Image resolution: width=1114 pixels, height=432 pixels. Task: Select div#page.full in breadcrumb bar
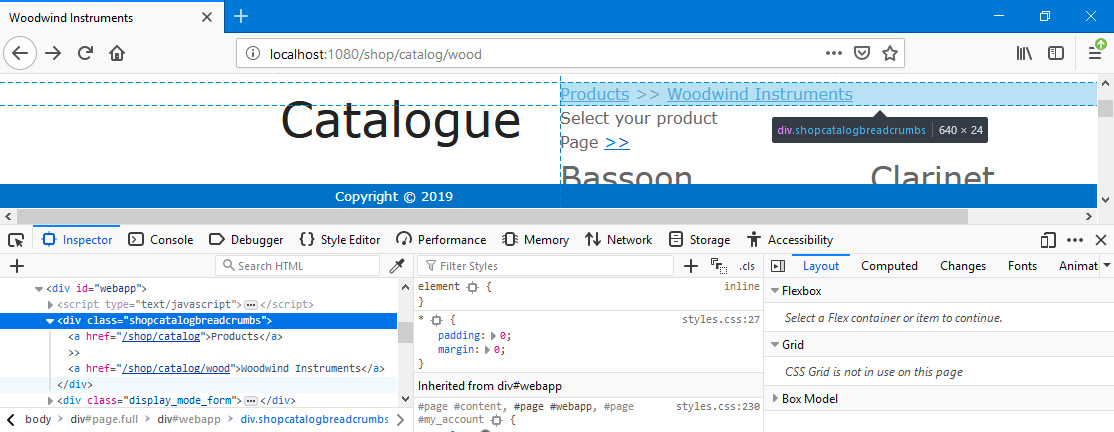104,419
